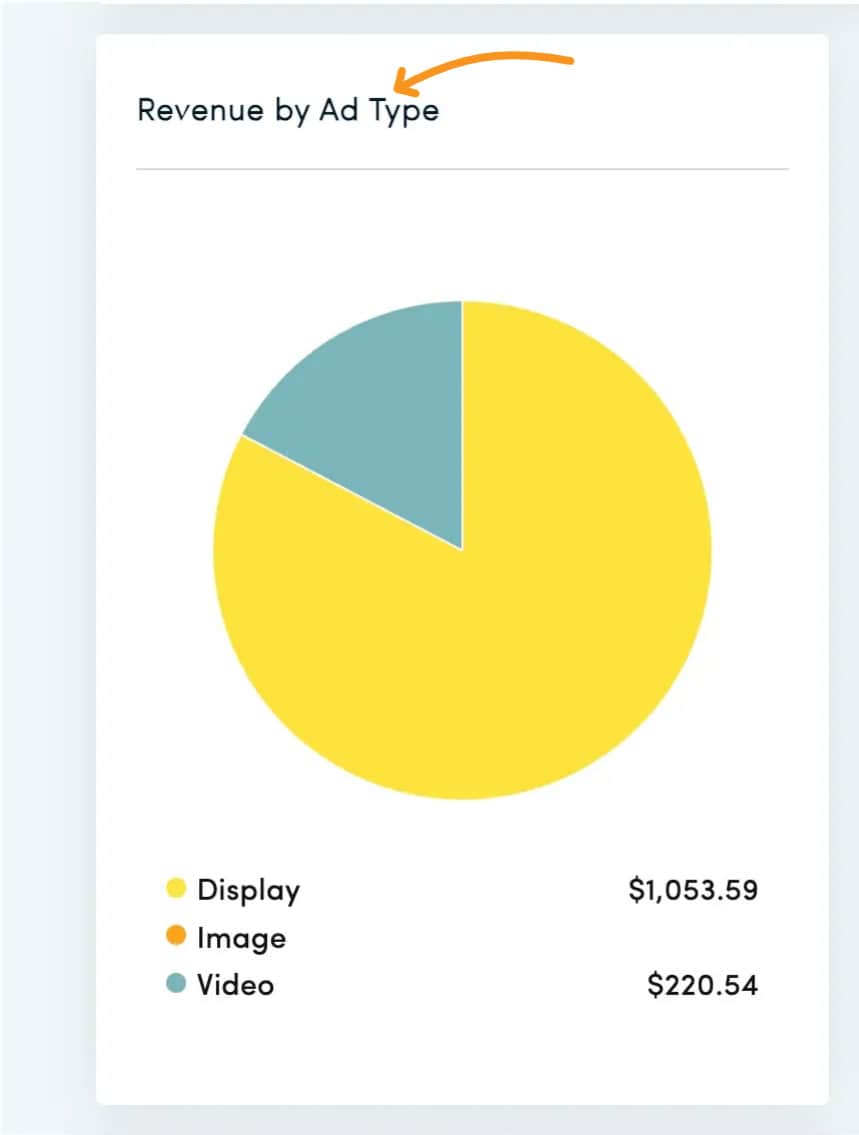Screen dimensions: 859x1135
Task: Click the orange Image legend dot
Action: click(176, 935)
